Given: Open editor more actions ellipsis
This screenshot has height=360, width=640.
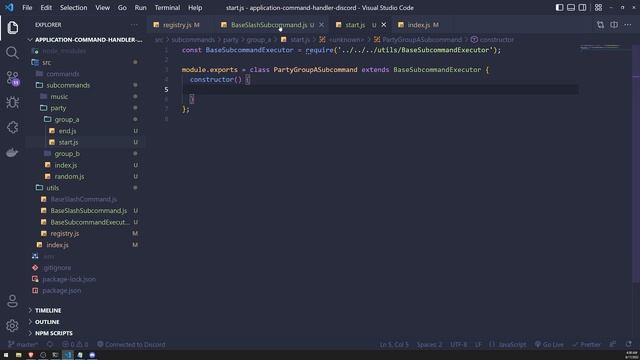Looking at the screenshot, I should coord(628,25).
